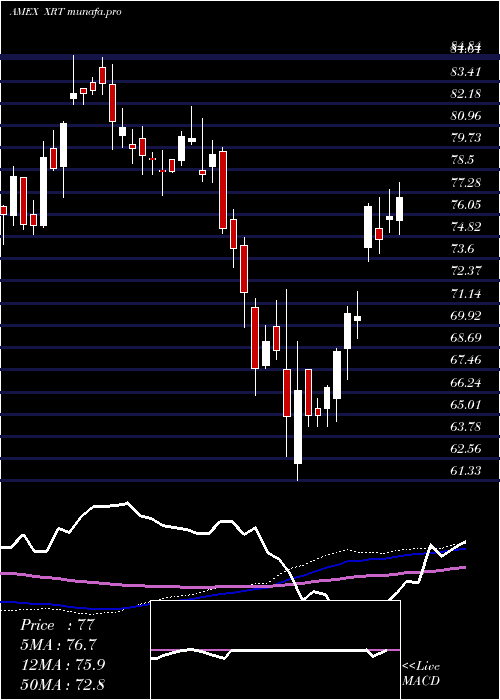Select the 80.96 price axis label

pyautogui.click(x=467, y=116)
